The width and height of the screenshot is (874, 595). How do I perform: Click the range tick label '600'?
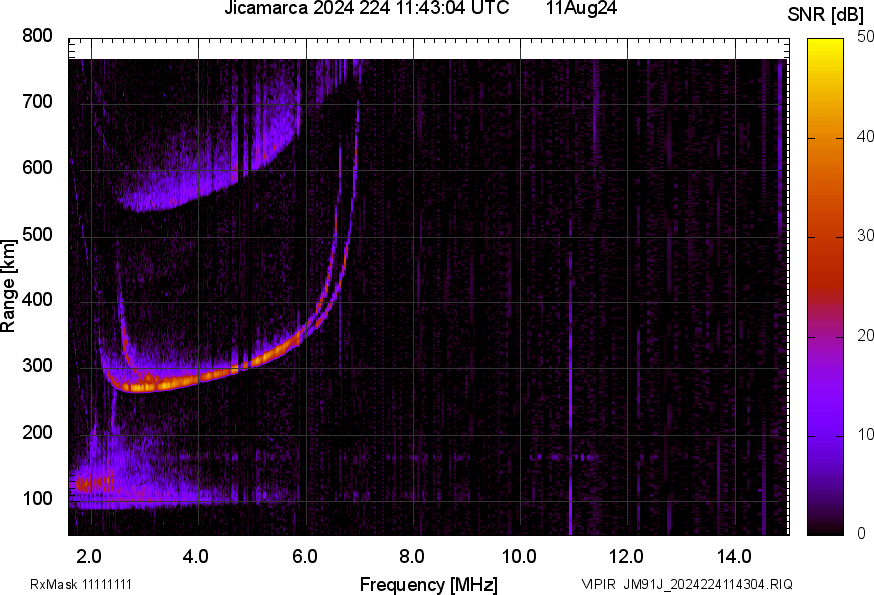pos(37,168)
